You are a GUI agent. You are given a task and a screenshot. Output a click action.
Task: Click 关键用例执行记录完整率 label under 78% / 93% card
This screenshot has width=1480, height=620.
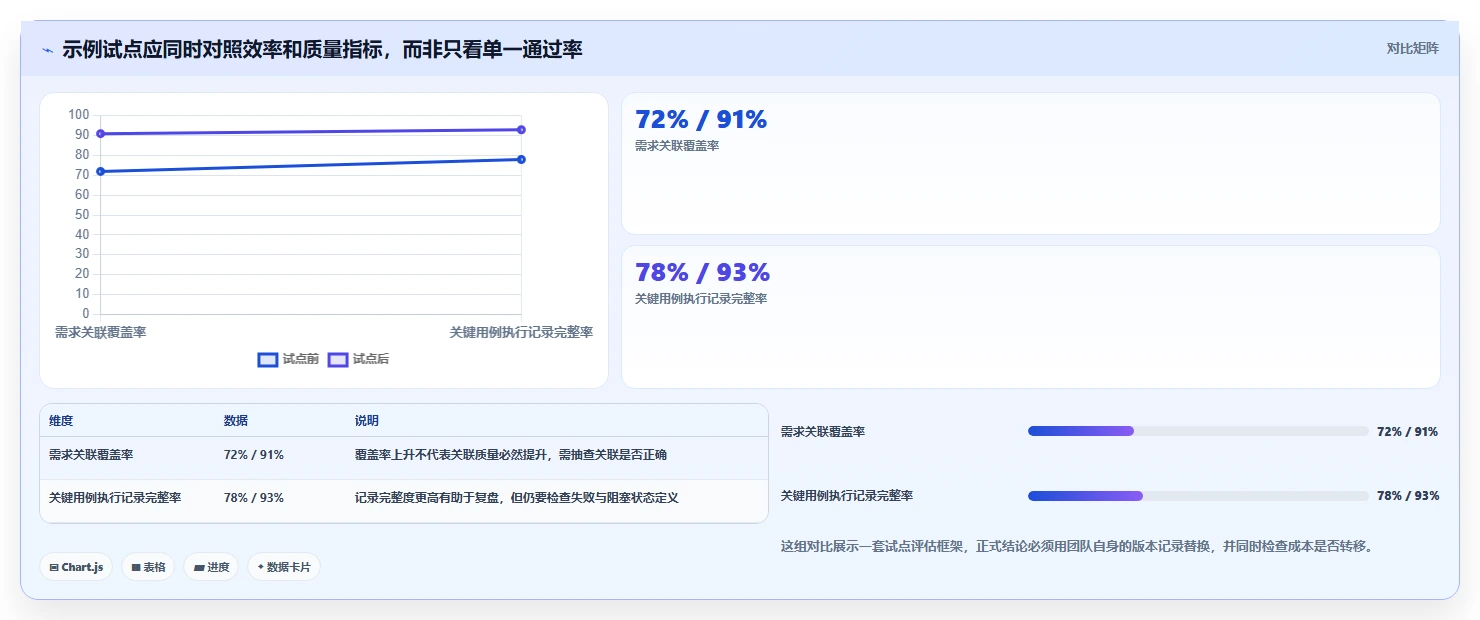click(701, 299)
